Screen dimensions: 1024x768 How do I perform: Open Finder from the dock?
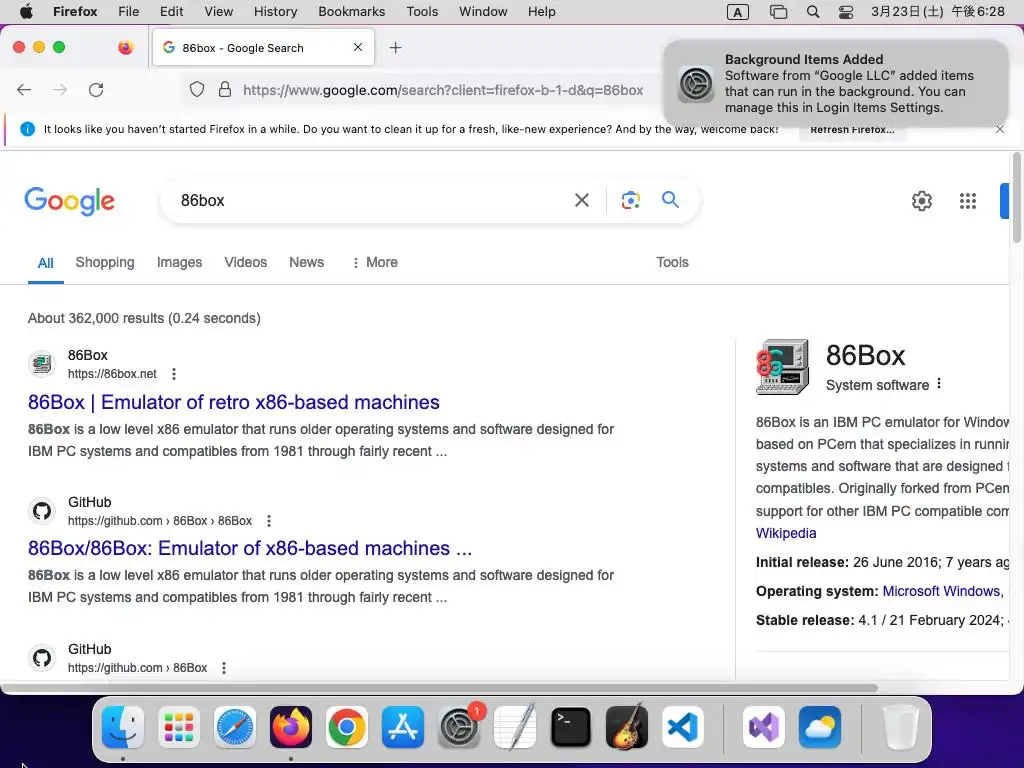pos(123,727)
